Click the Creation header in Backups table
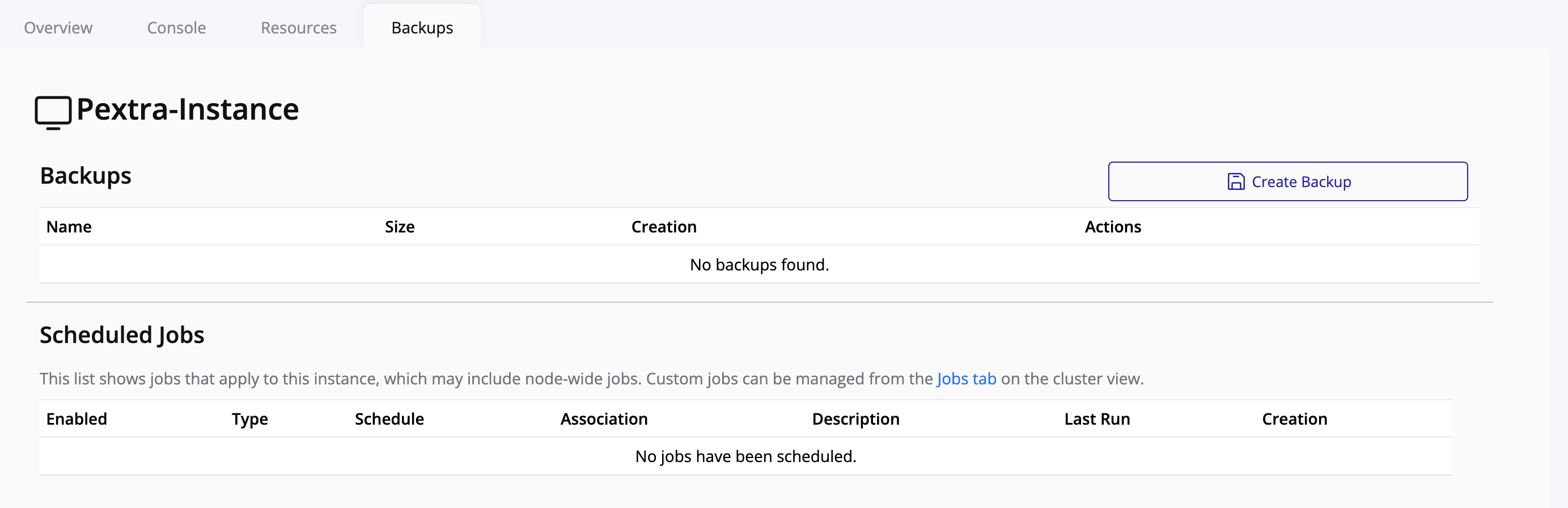Image resolution: width=1568 pixels, height=508 pixels. (663, 227)
